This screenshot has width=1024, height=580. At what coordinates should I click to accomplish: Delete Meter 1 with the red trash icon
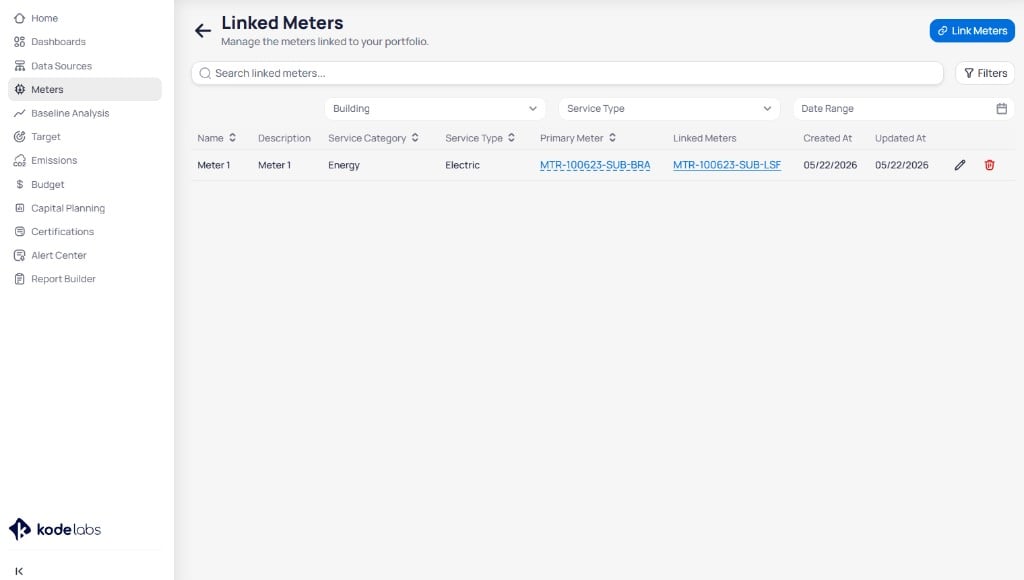[x=989, y=165]
